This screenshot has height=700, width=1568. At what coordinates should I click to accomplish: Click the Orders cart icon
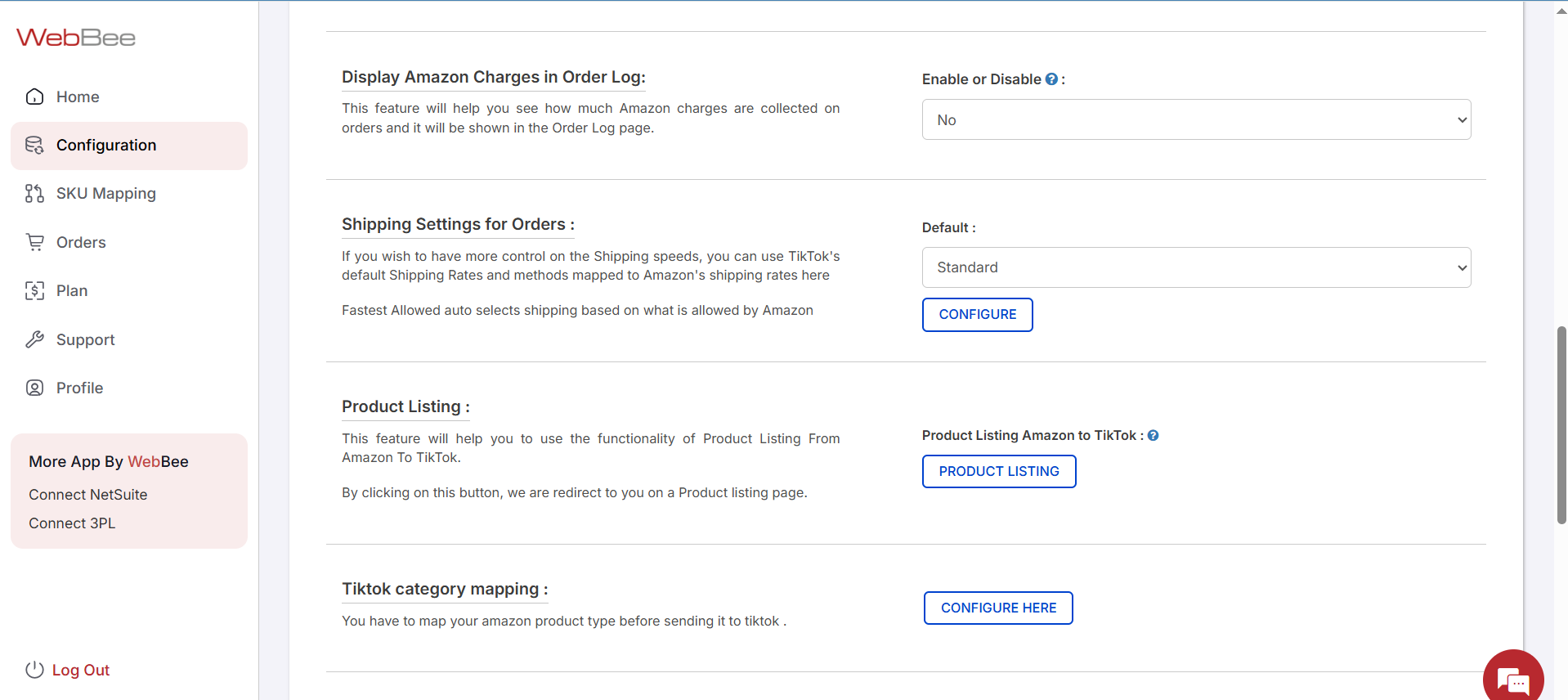[34, 242]
